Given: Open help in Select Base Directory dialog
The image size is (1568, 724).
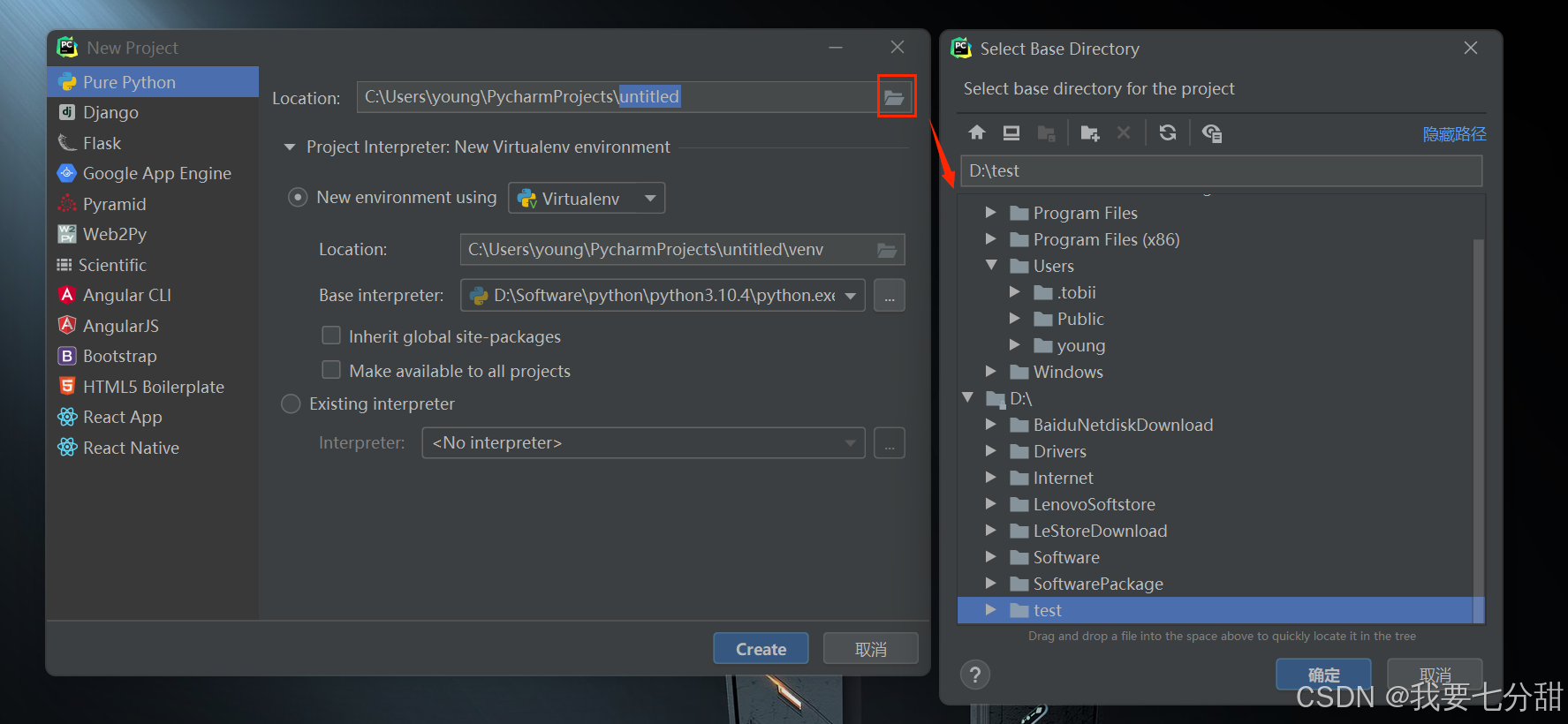Looking at the screenshot, I should point(975,675).
